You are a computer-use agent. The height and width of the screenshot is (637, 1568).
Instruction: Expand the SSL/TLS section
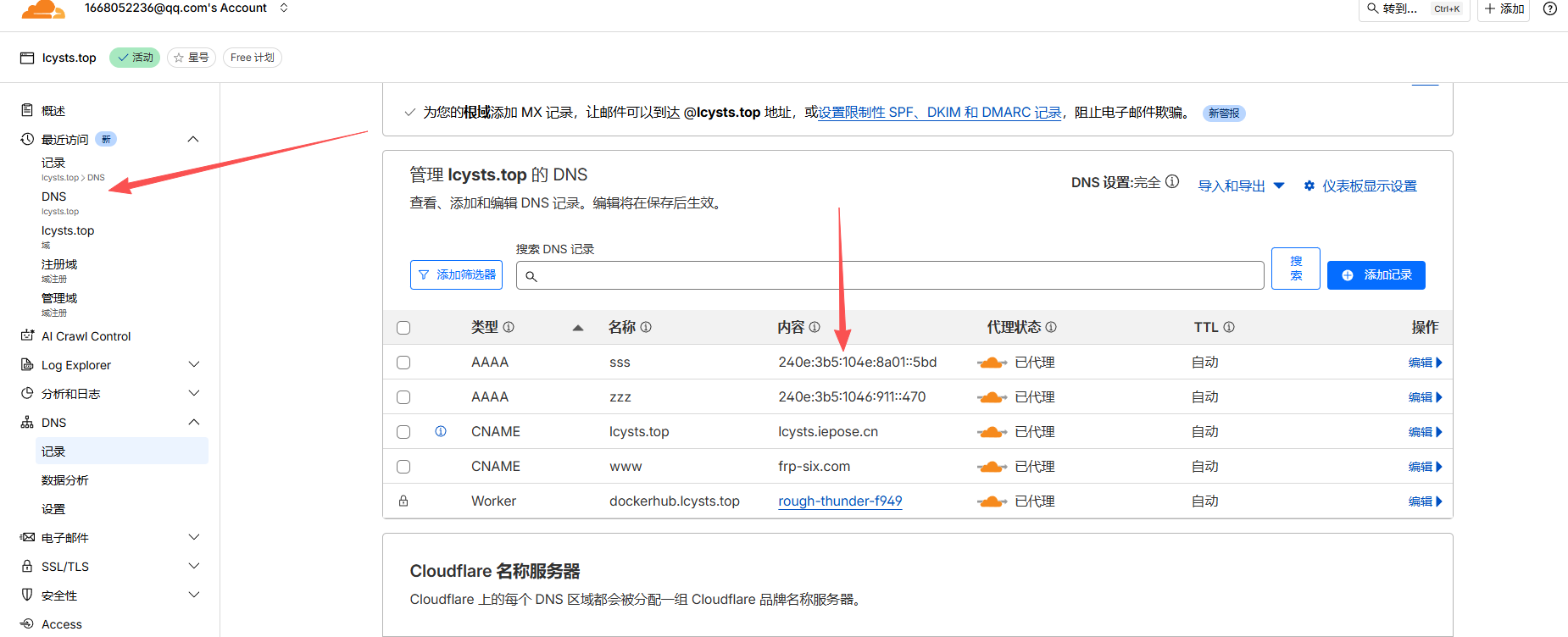193,566
